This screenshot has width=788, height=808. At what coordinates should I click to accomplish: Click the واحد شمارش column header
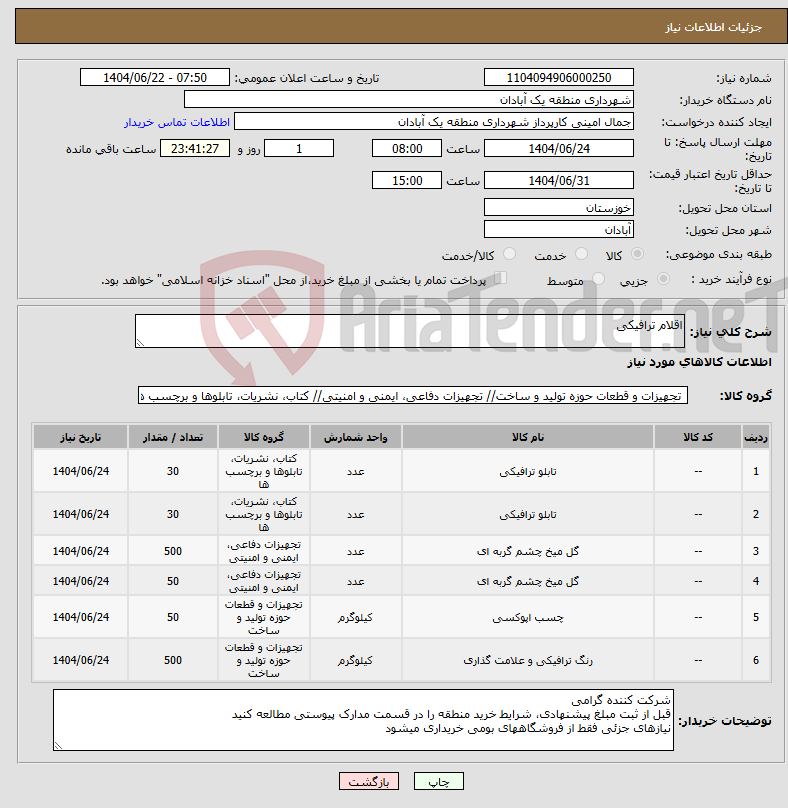[356, 437]
